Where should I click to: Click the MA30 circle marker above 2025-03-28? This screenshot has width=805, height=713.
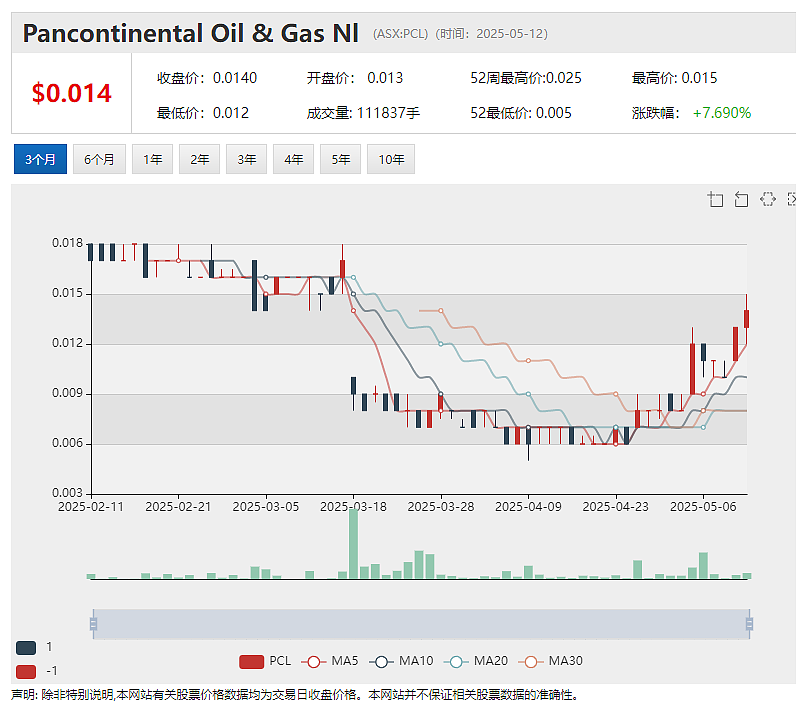(x=440, y=311)
